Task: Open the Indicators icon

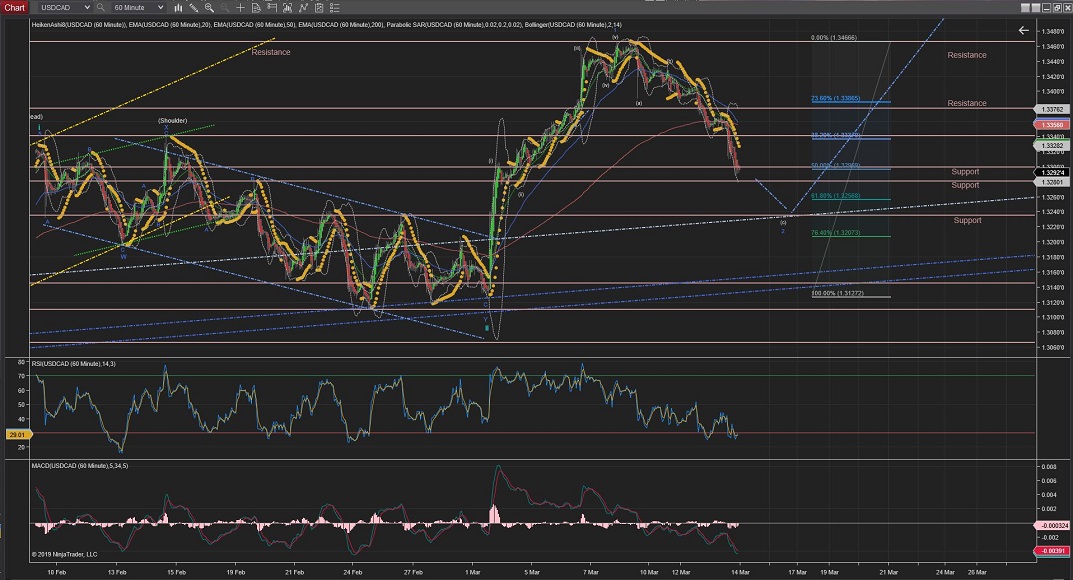Action: click(x=303, y=8)
